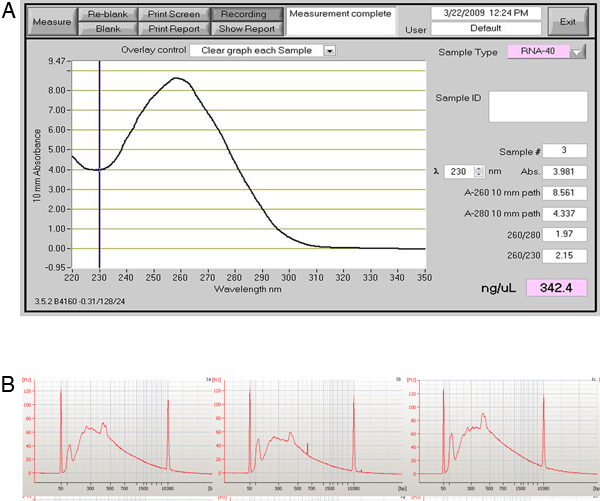Click the Measure button

point(50,22)
